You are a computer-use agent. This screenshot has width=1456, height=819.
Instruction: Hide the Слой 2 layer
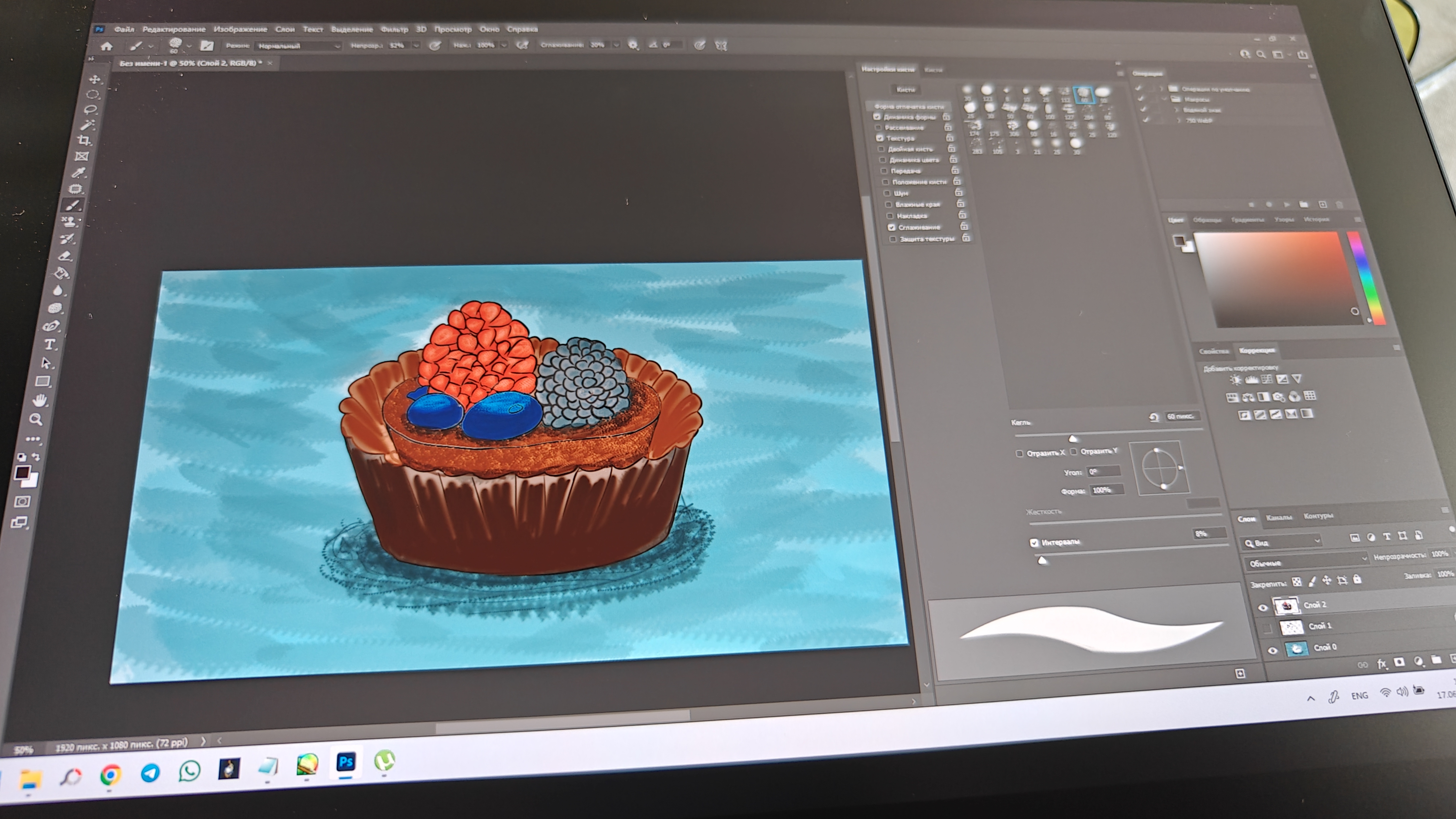click(1263, 607)
